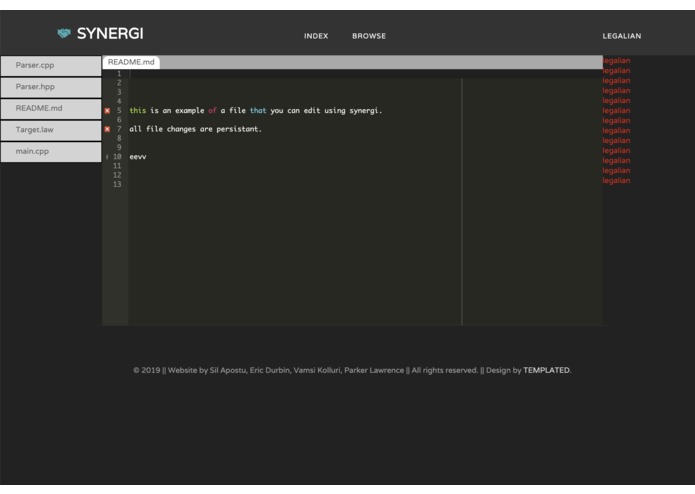Screen dimensions: 695x494
Task: Click the error marker on line 7
Action: coord(107,129)
